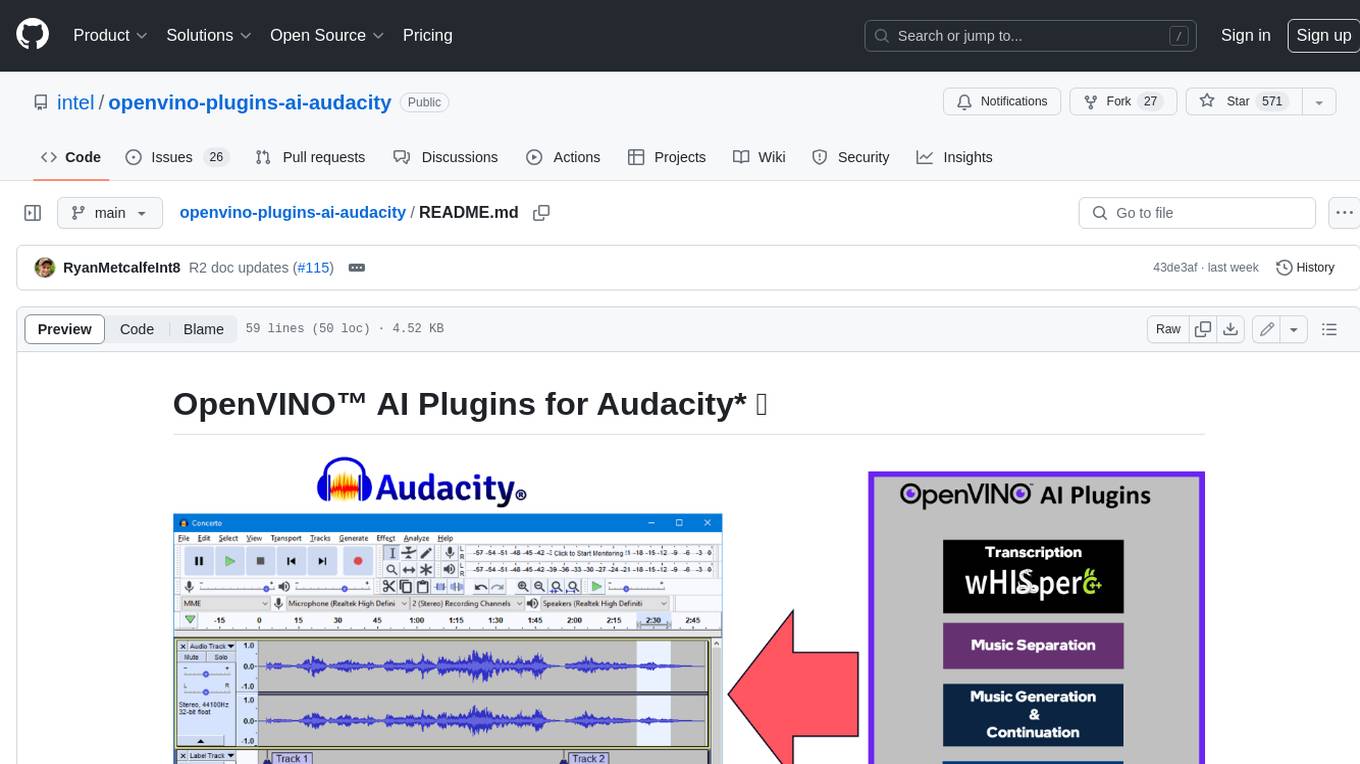Focus the Go to file search box
The height and width of the screenshot is (764, 1360).
click(x=1197, y=213)
